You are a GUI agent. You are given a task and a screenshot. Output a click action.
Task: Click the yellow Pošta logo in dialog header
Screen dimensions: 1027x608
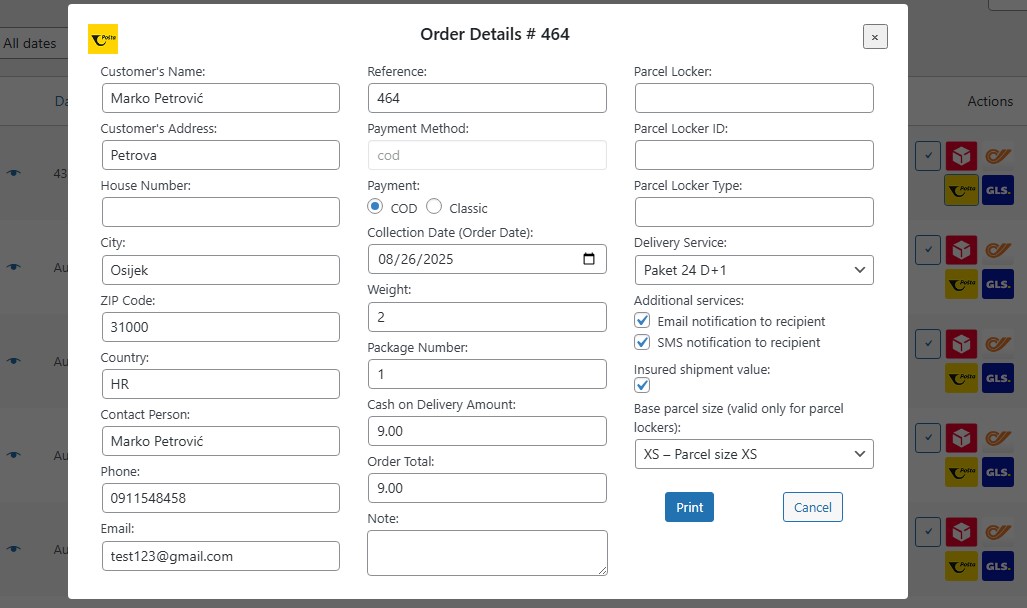103,39
